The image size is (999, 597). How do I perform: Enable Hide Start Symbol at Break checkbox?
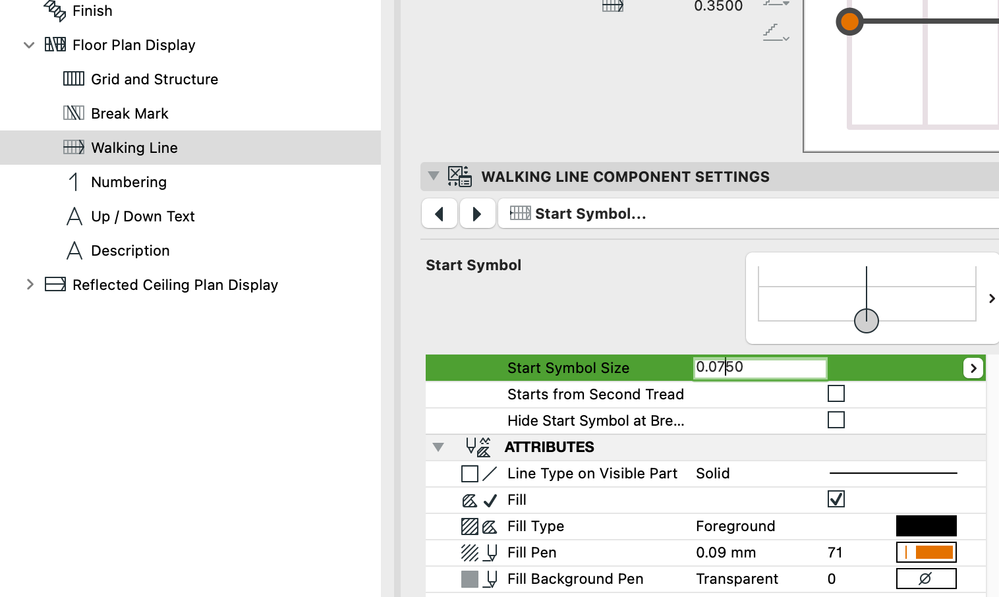point(836,420)
